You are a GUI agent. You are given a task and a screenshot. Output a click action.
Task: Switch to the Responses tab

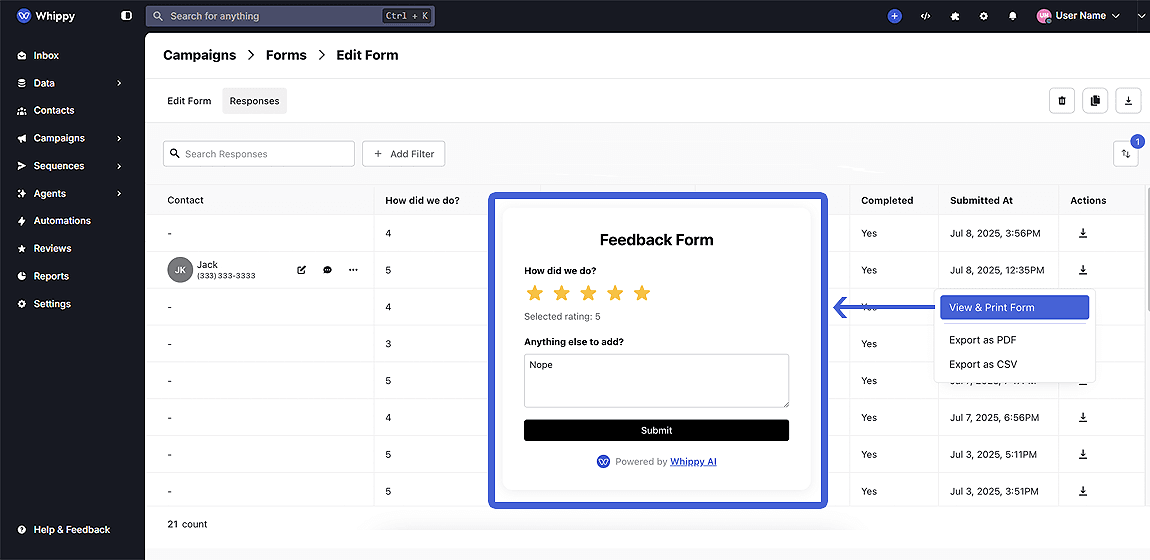pyautogui.click(x=254, y=101)
